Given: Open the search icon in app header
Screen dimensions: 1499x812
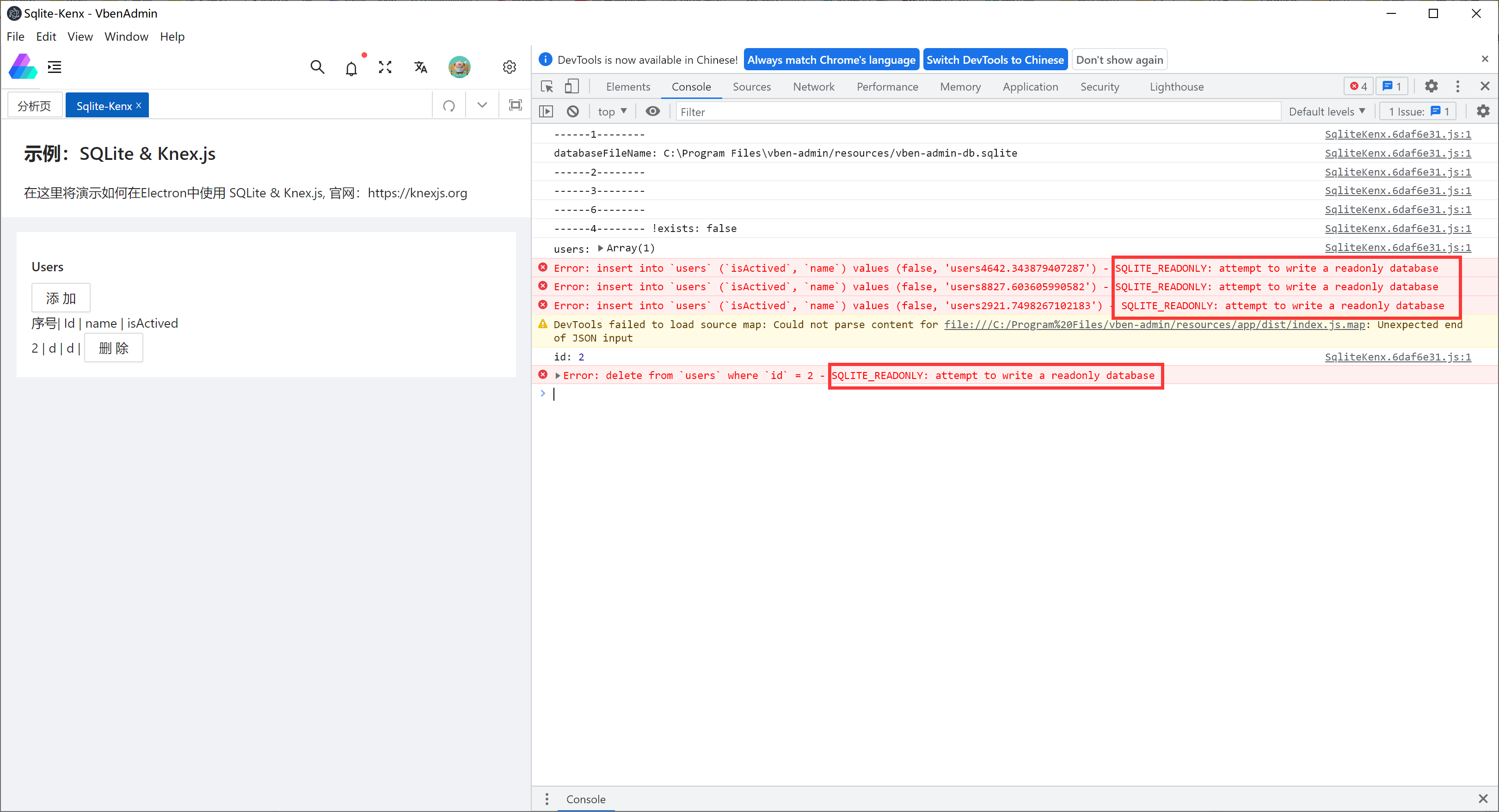Looking at the screenshot, I should point(317,67).
